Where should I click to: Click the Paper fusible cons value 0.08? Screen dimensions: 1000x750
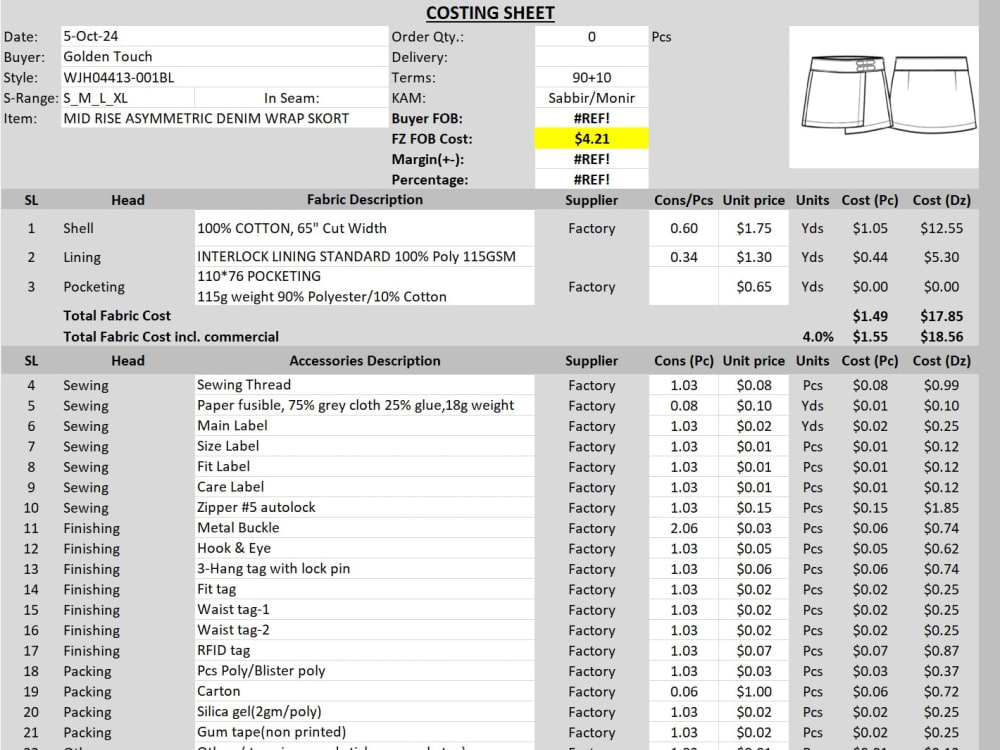684,405
